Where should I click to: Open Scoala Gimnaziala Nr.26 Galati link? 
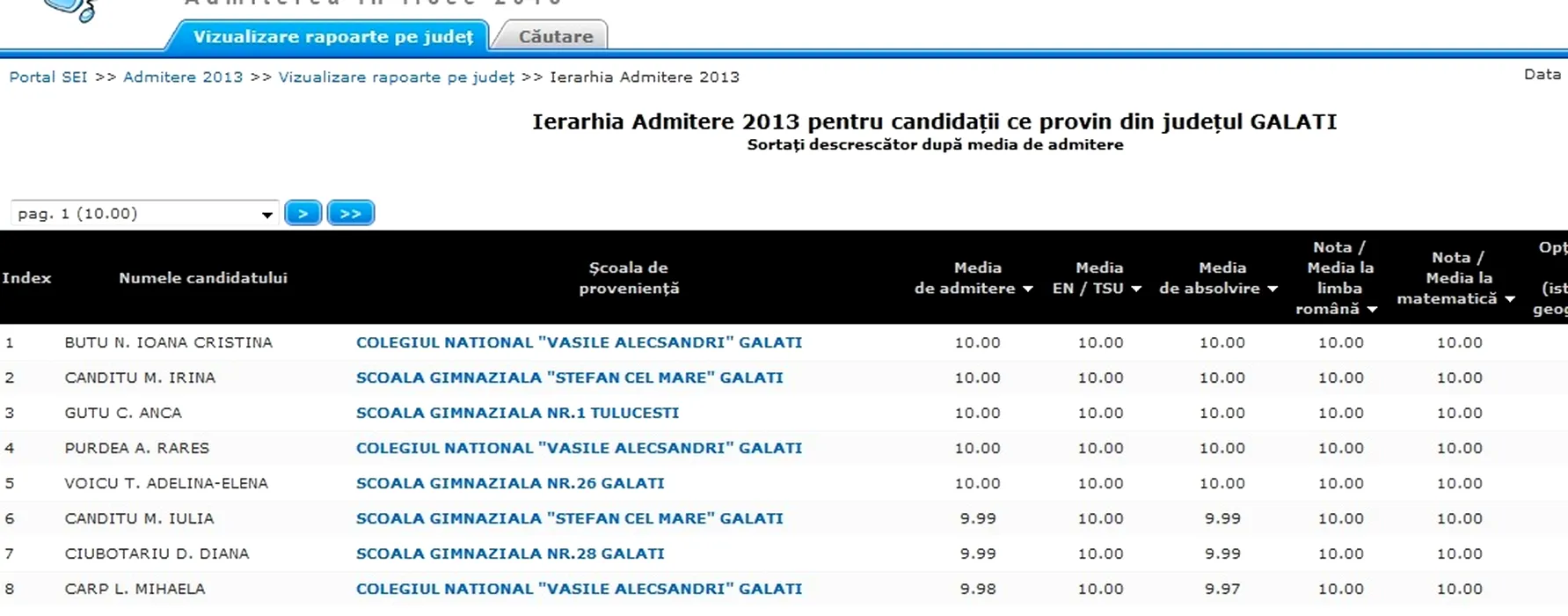(x=510, y=483)
